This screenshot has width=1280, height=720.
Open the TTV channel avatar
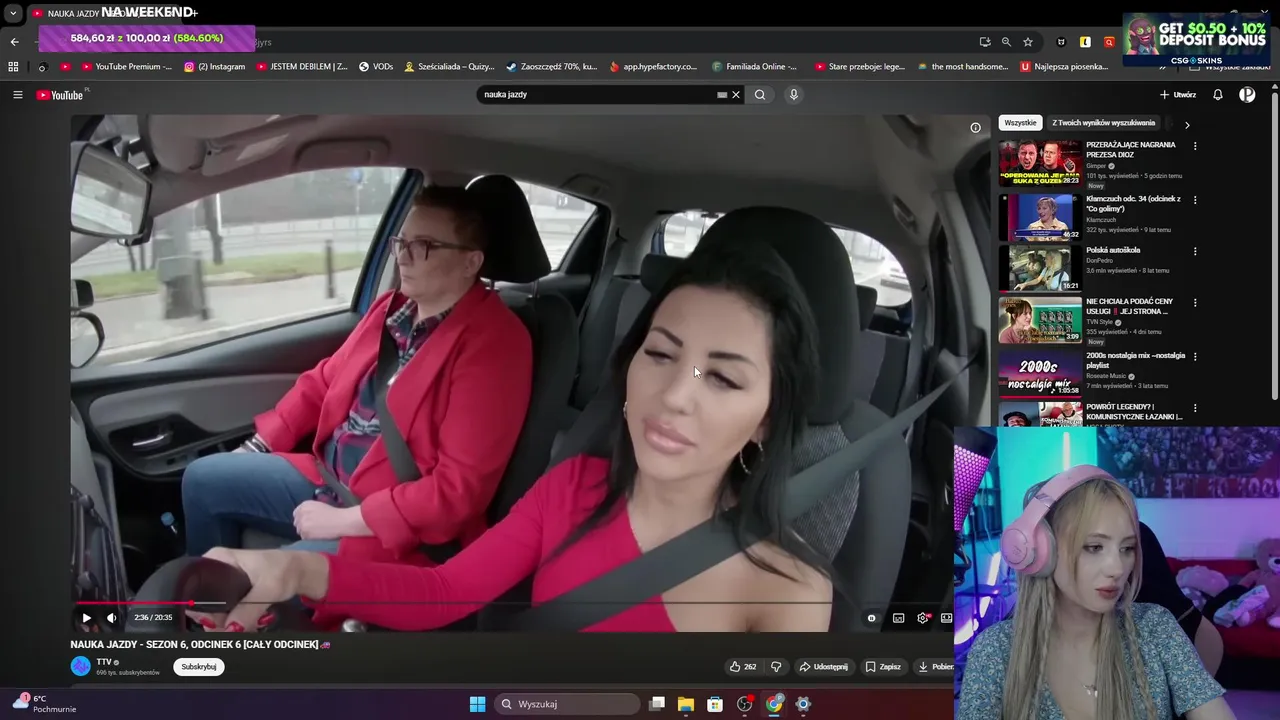80,666
